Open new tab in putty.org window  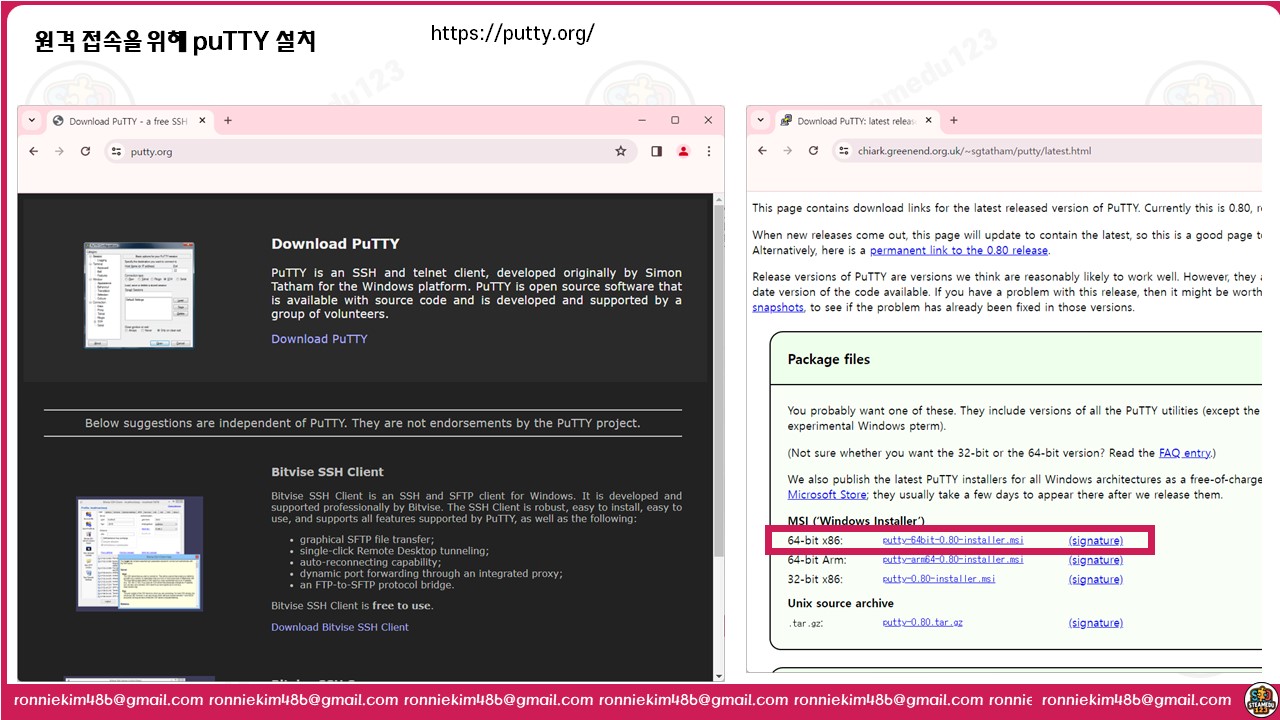228,120
